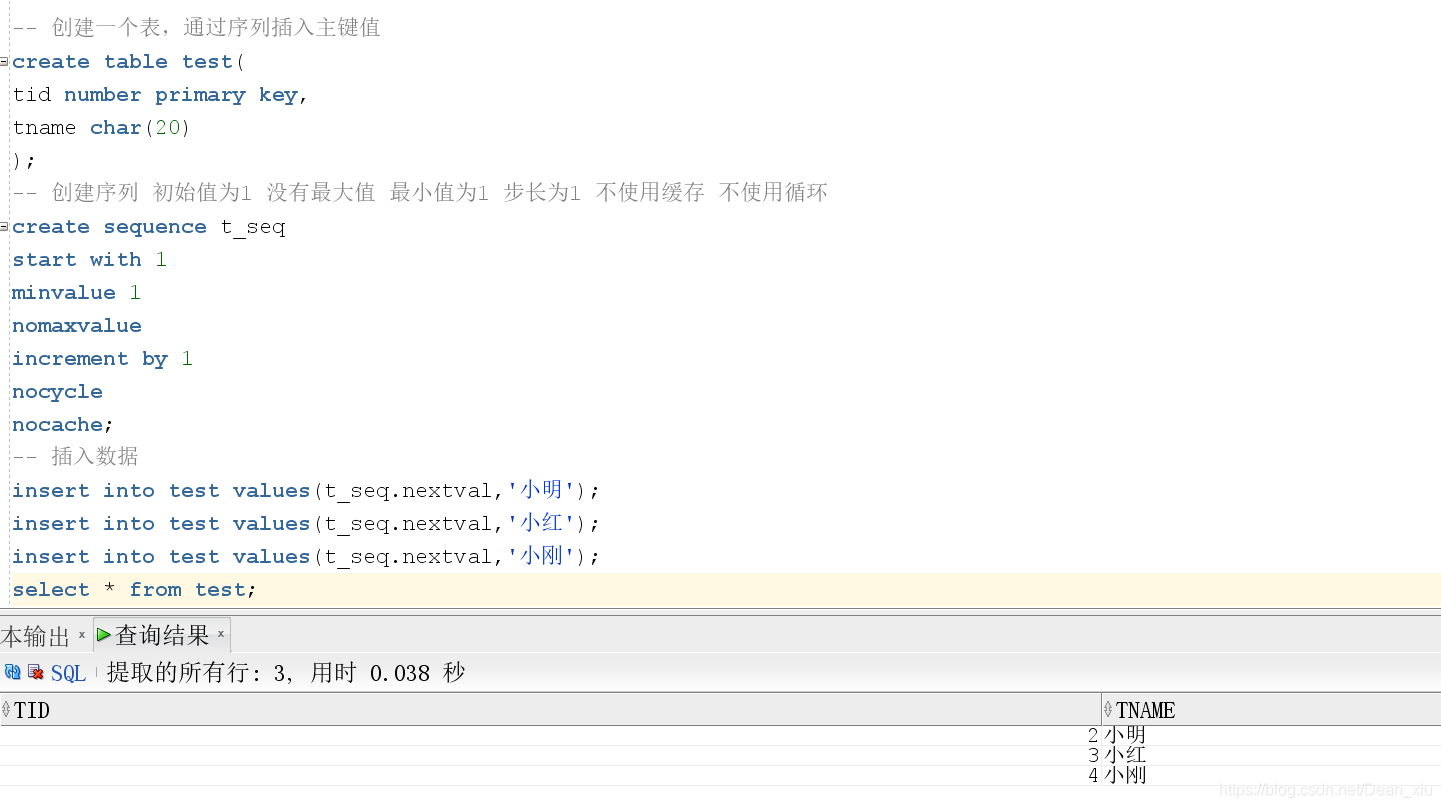Click the '-- 创建一个表' comment line
Screen dimensions: 1441x808
tap(196, 28)
